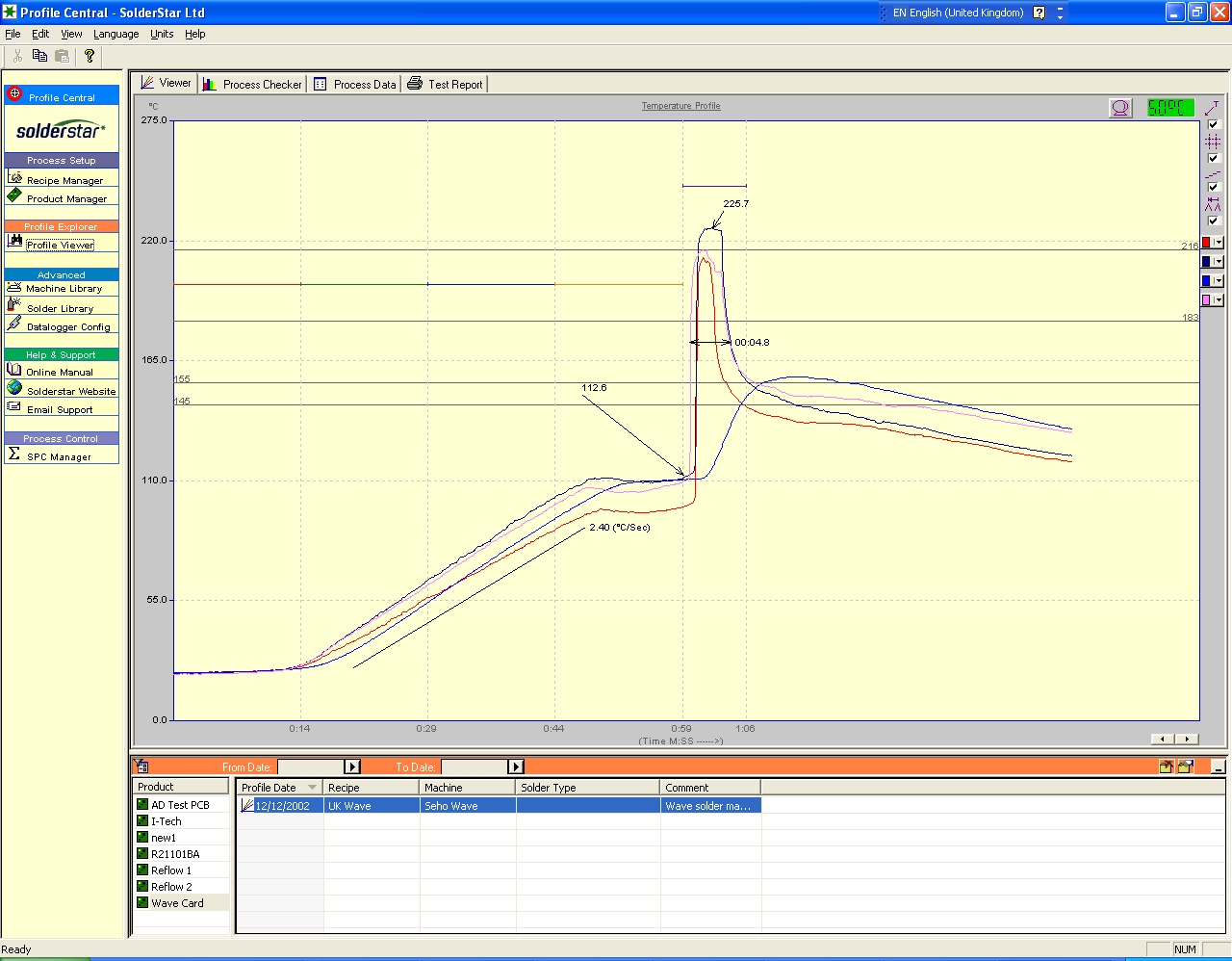The image size is (1232, 961).
Task: Open the dark navy channel color dropdown
Action: [1219, 262]
